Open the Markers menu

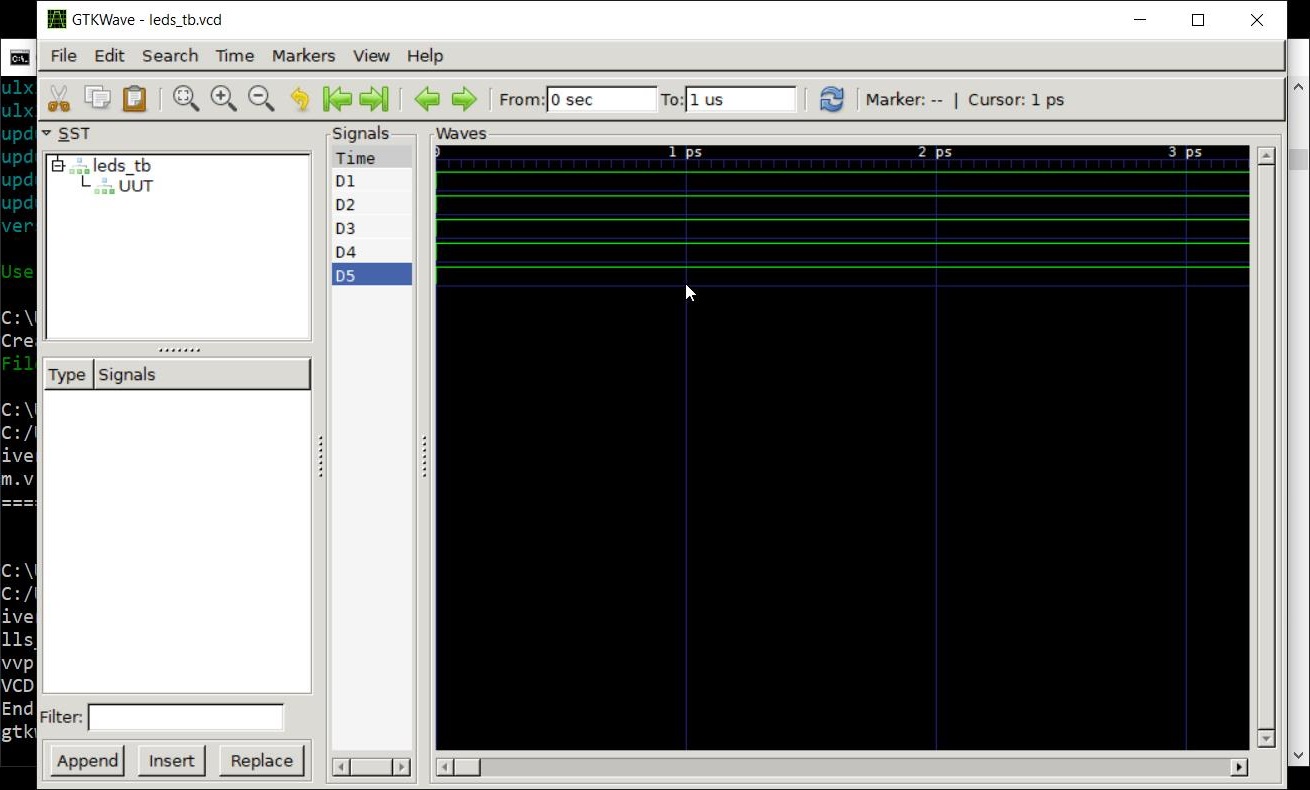pos(303,56)
